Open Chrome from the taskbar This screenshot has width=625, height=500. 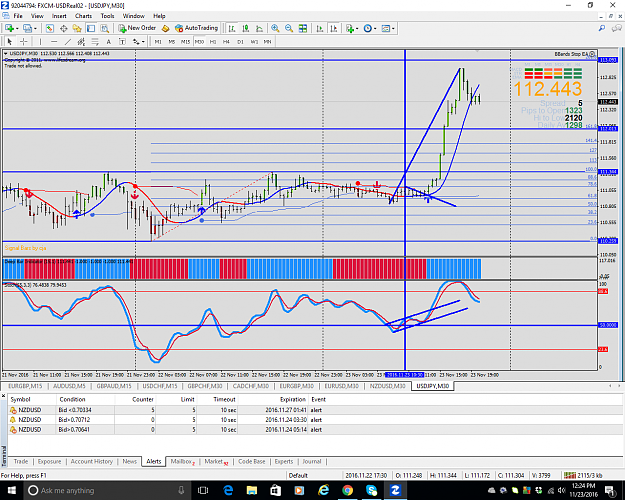pos(348,490)
